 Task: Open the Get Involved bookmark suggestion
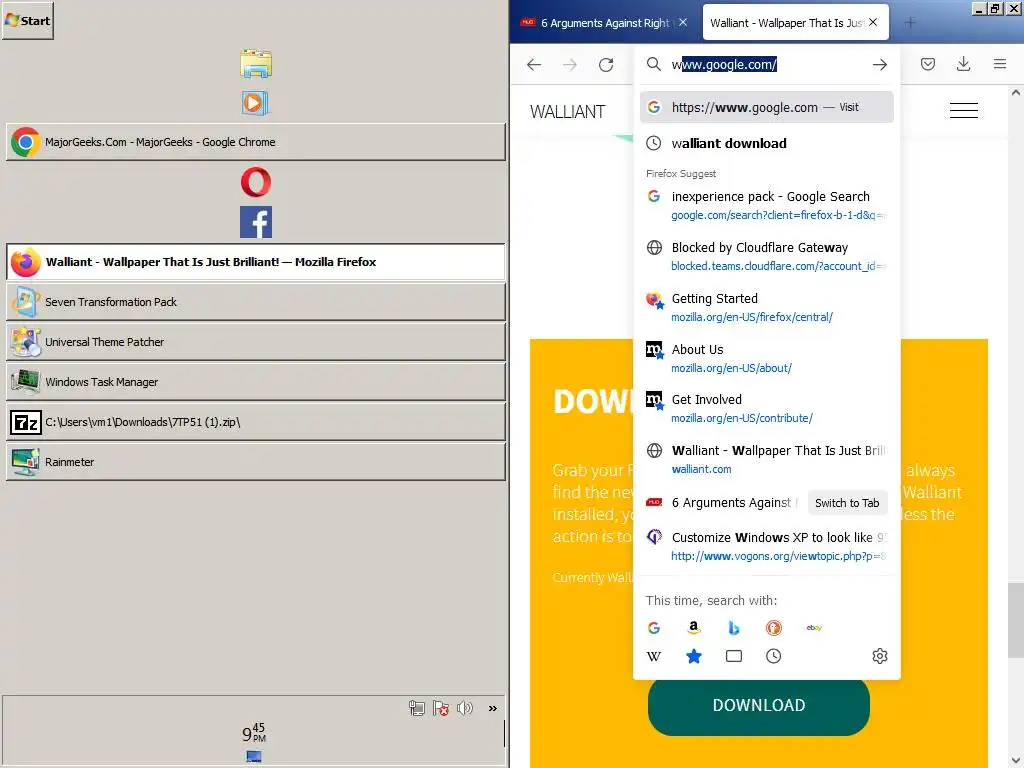tap(767, 408)
